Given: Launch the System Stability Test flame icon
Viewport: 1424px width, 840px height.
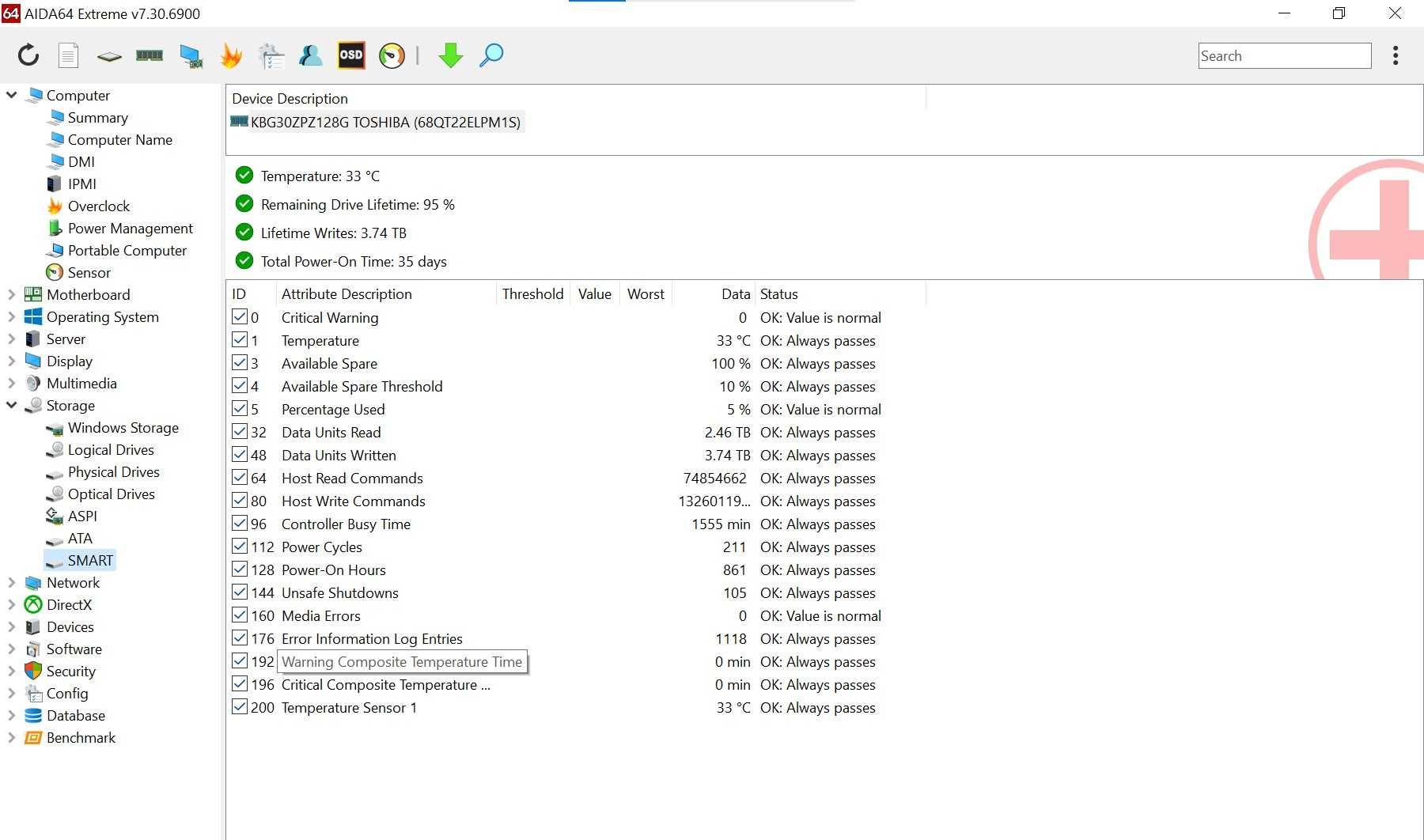Looking at the screenshot, I should point(231,55).
